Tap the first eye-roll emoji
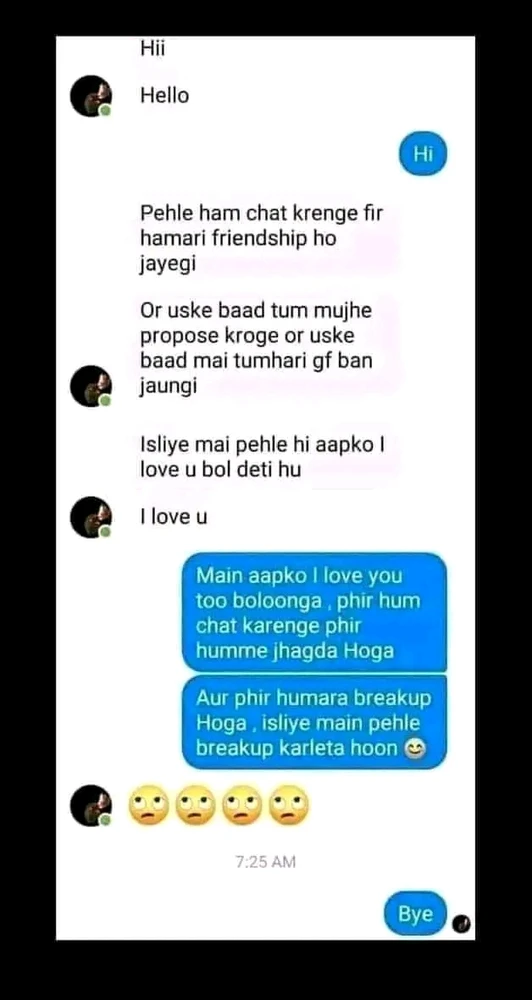Screen dimensions: 532x1000 coord(149,806)
